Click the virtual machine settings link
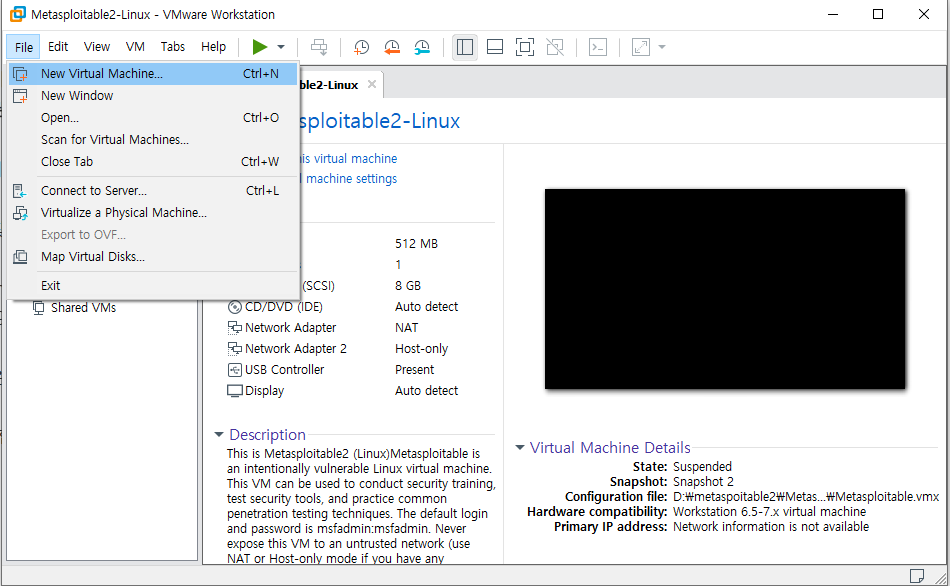The height and width of the screenshot is (586, 950). (349, 178)
